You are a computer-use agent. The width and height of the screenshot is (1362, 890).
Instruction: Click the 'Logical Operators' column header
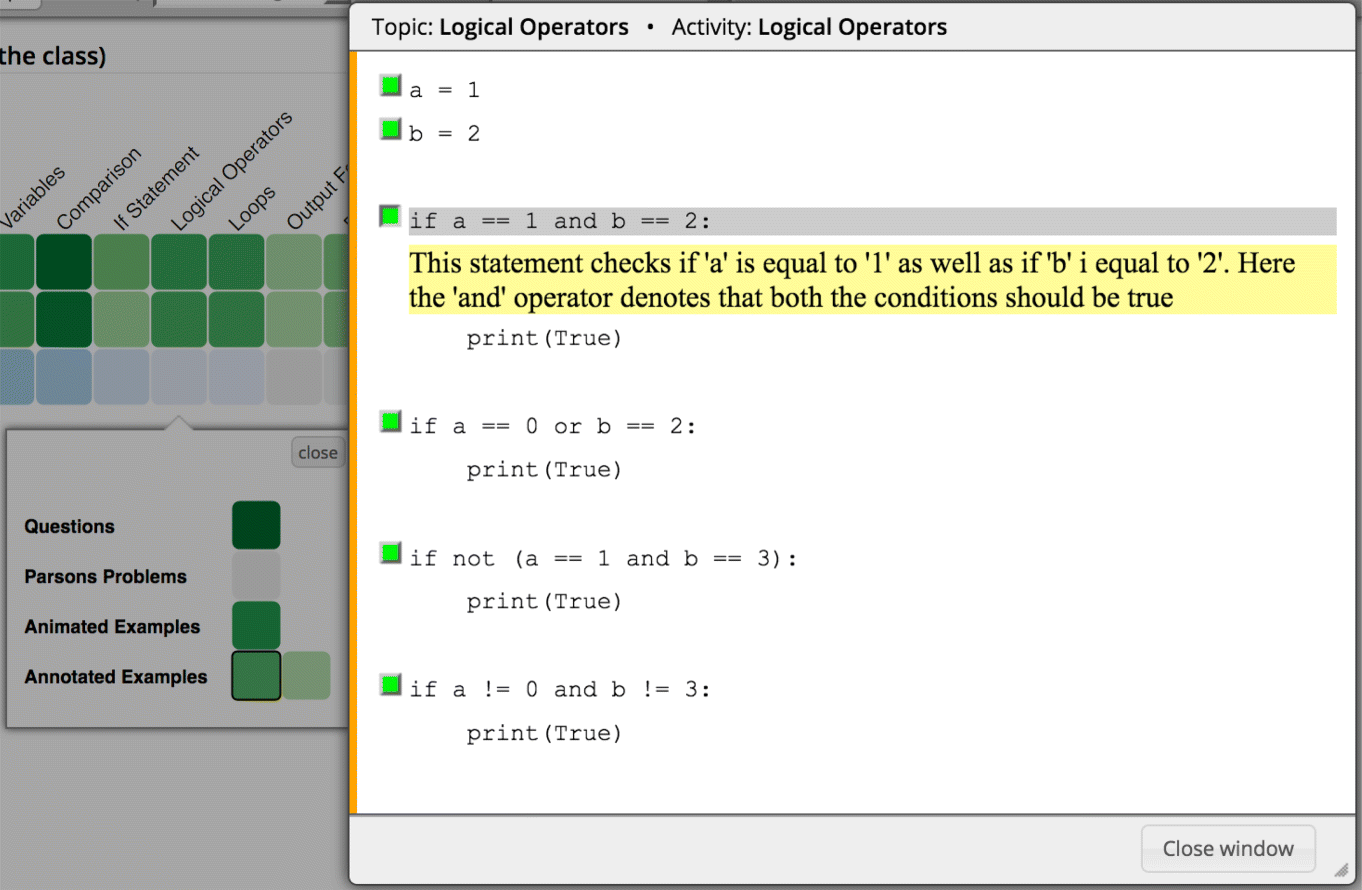coord(231,170)
